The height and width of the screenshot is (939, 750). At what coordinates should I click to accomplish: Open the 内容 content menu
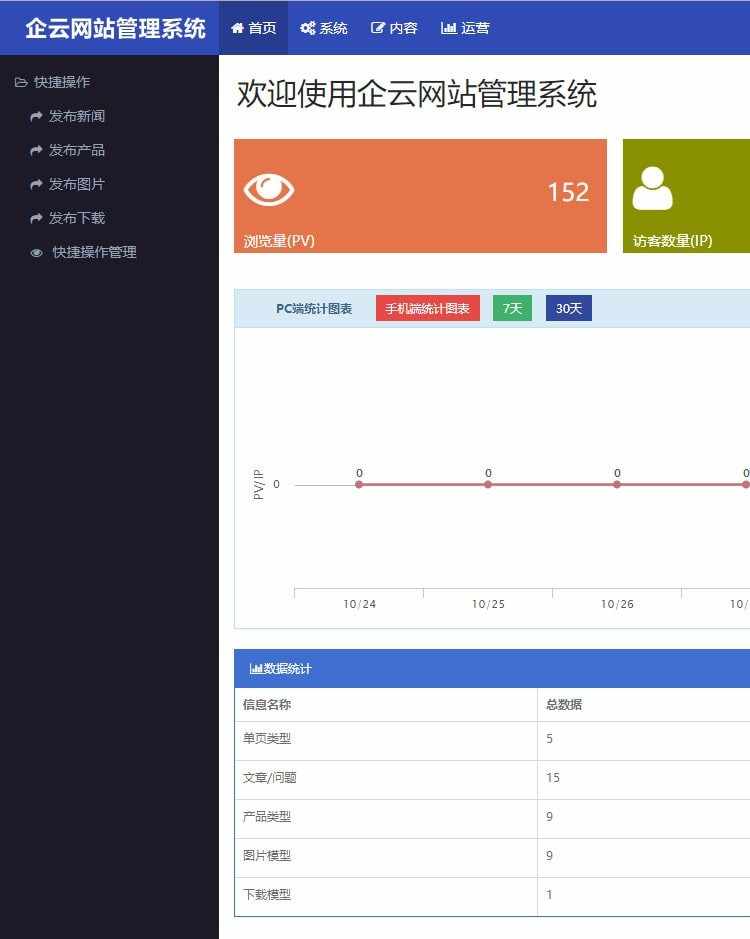tap(394, 28)
